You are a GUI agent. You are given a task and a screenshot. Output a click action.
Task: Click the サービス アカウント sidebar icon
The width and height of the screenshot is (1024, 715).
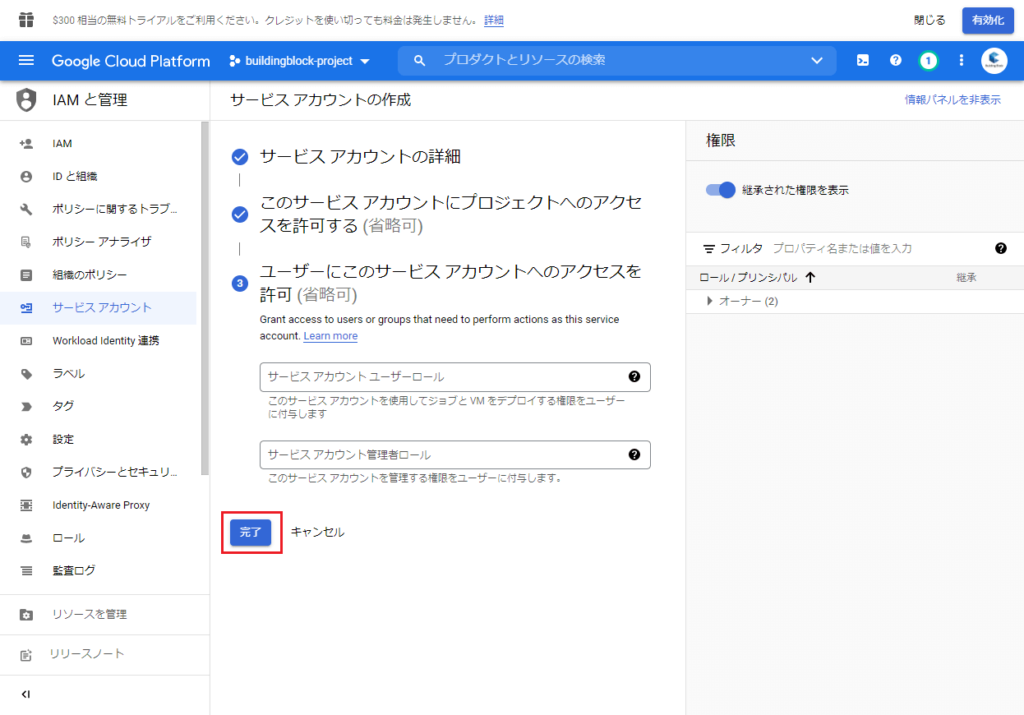(26, 308)
